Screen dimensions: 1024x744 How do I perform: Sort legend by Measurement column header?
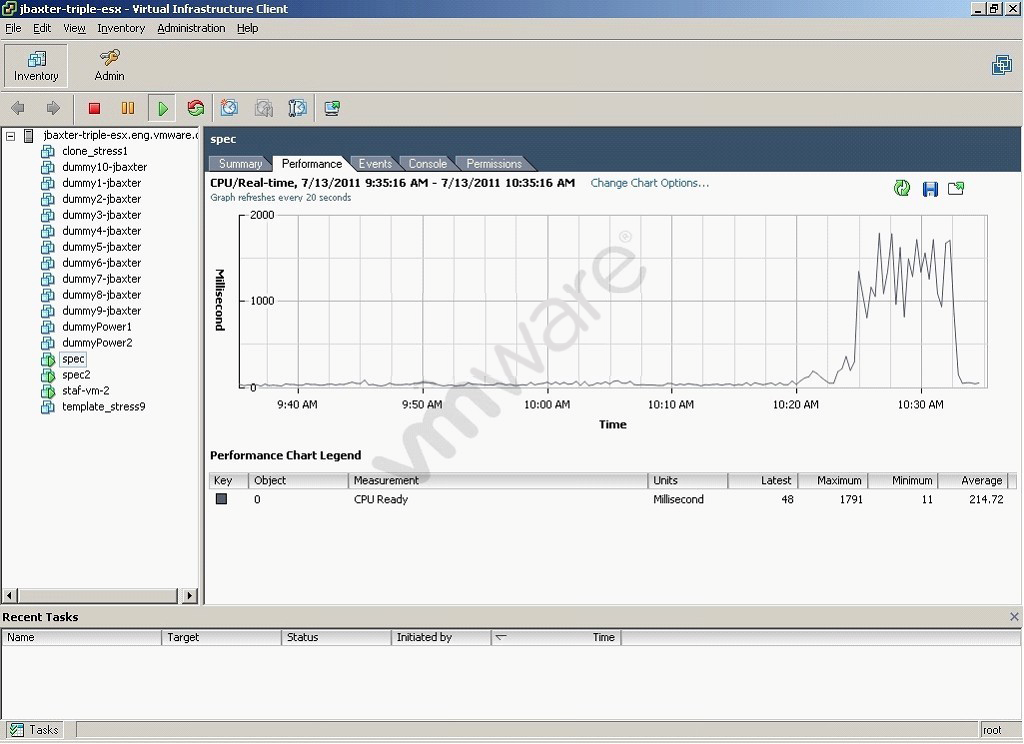pyautogui.click(x=498, y=480)
